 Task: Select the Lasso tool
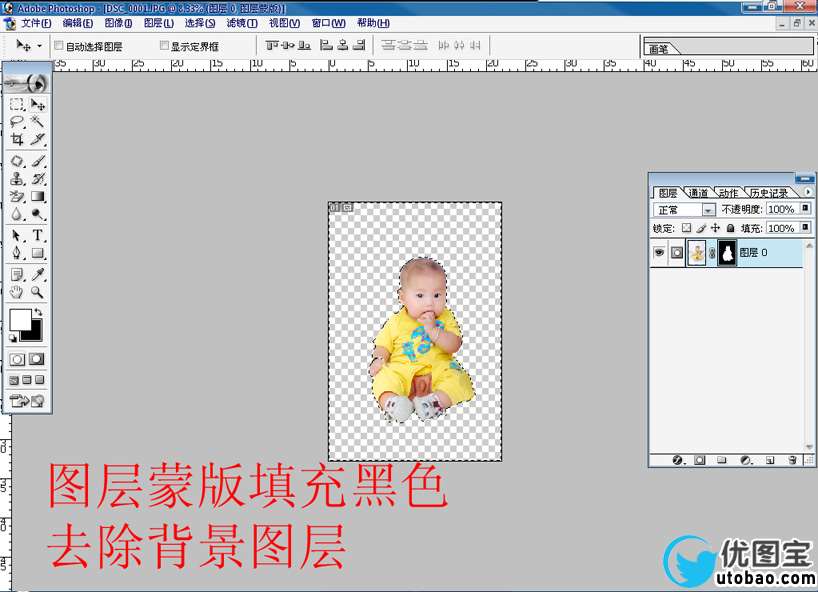click(x=17, y=122)
